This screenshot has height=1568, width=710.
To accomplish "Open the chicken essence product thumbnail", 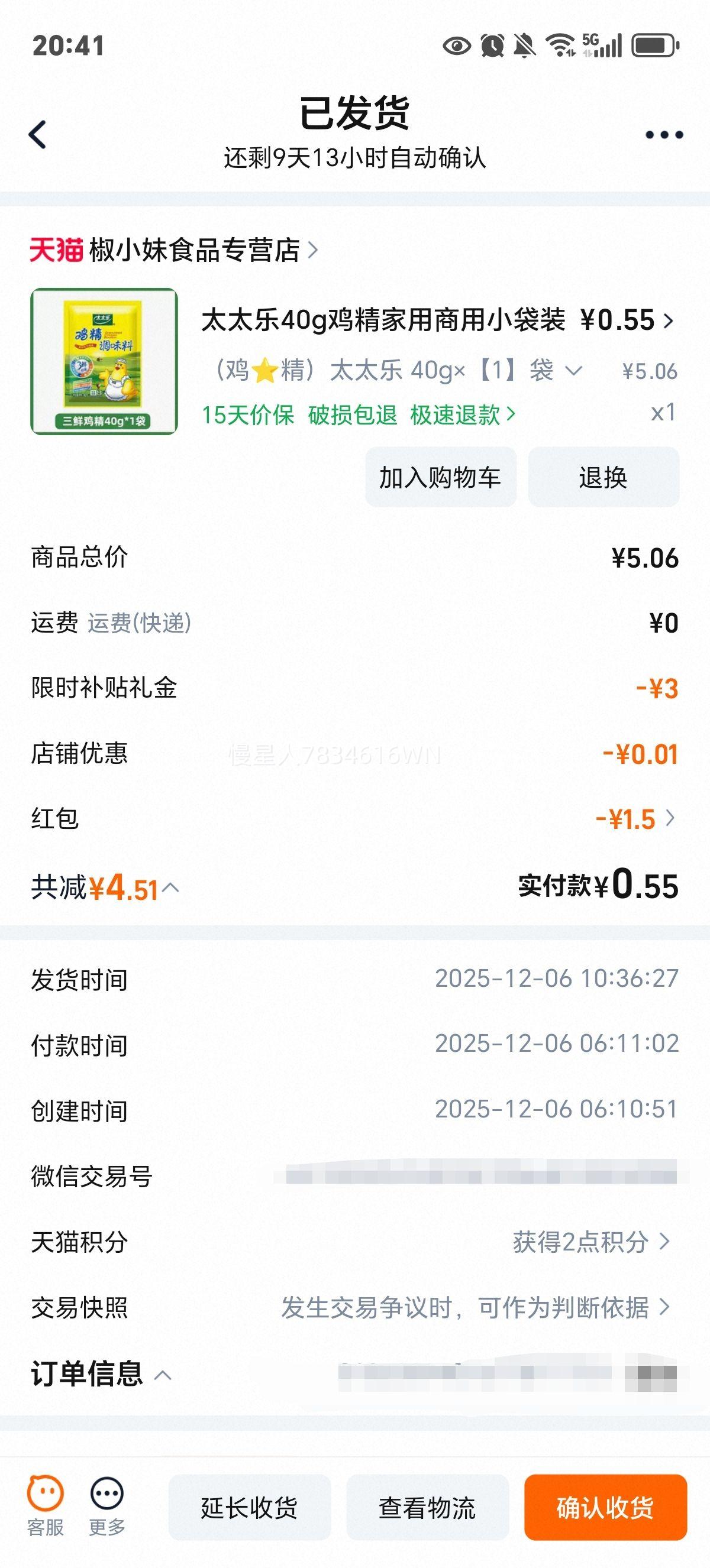I will (x=104, y=362).
